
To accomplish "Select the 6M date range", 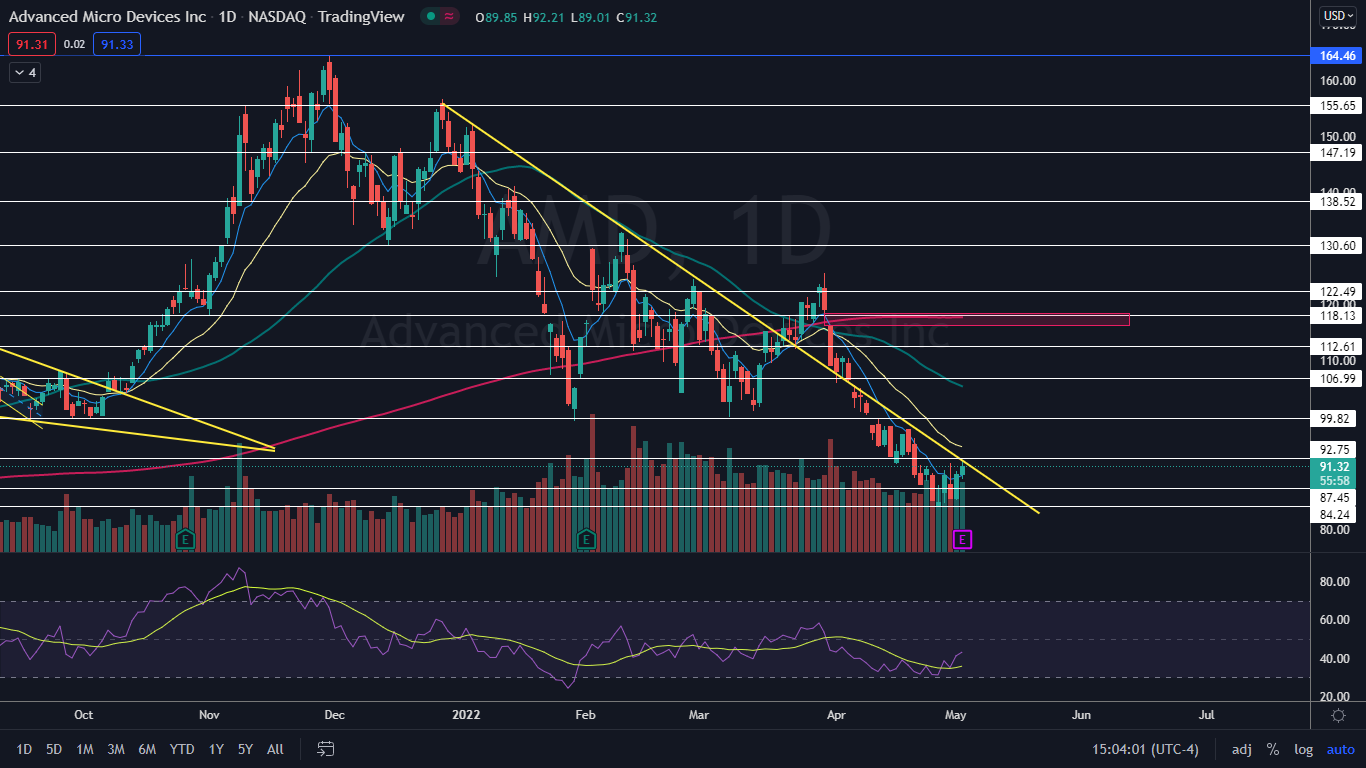I will pyautogui.click(x=147, y=749).
